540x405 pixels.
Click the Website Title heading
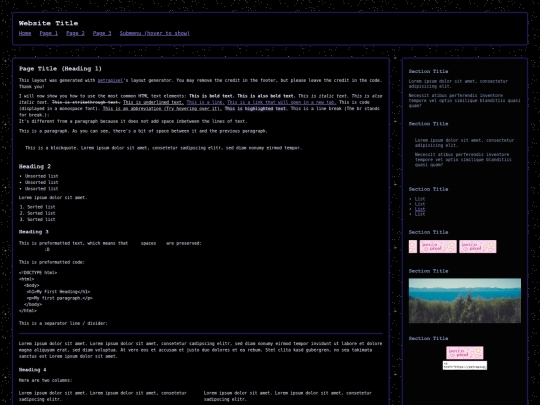[48, 23]
